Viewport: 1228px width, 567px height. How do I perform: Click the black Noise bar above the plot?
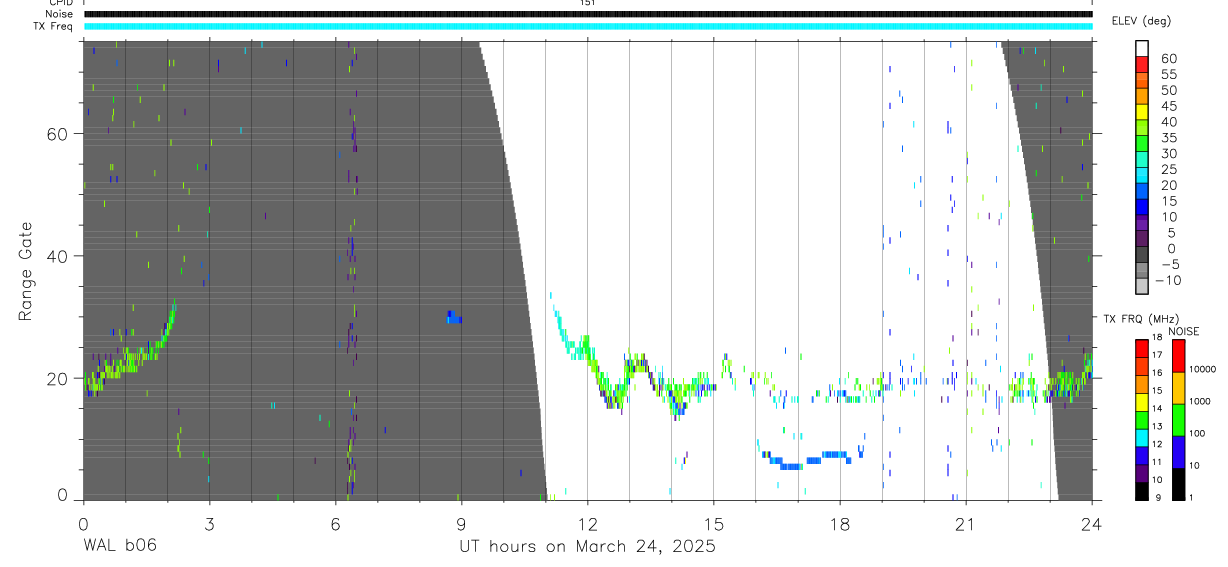click(587, 14)
